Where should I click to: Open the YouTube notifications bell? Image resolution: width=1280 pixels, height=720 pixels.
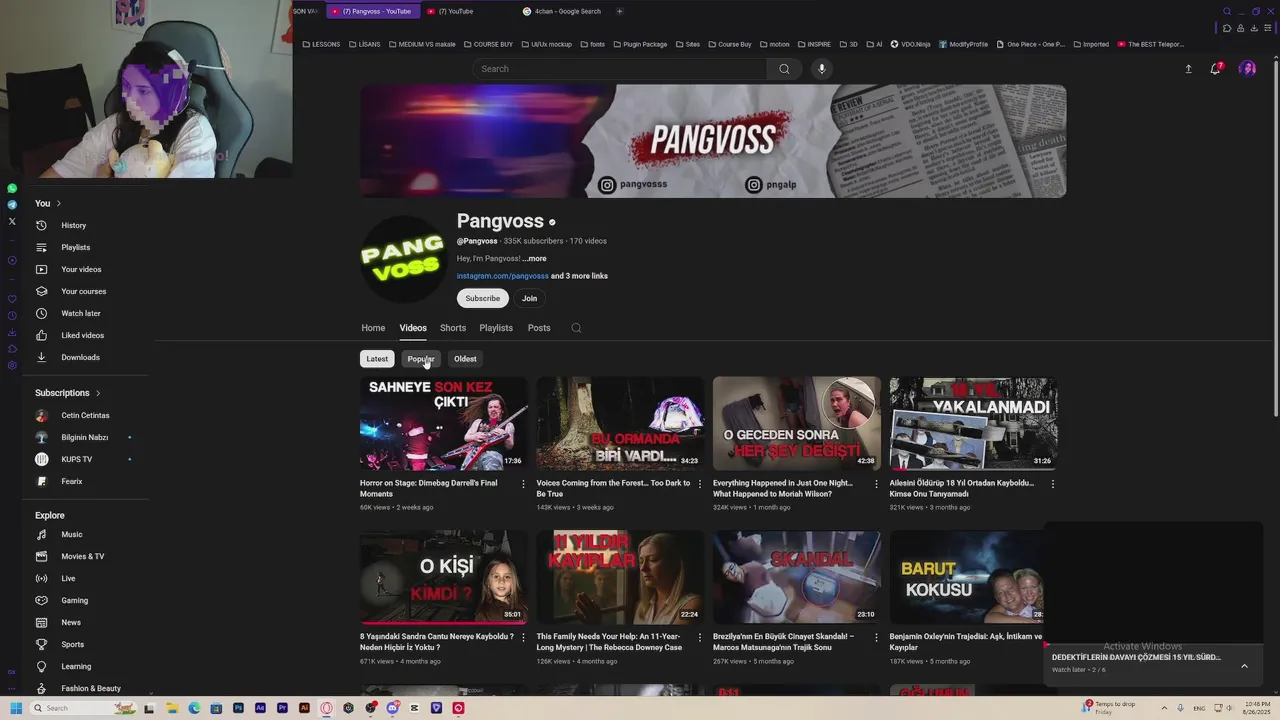click(x=1216, y=69)
